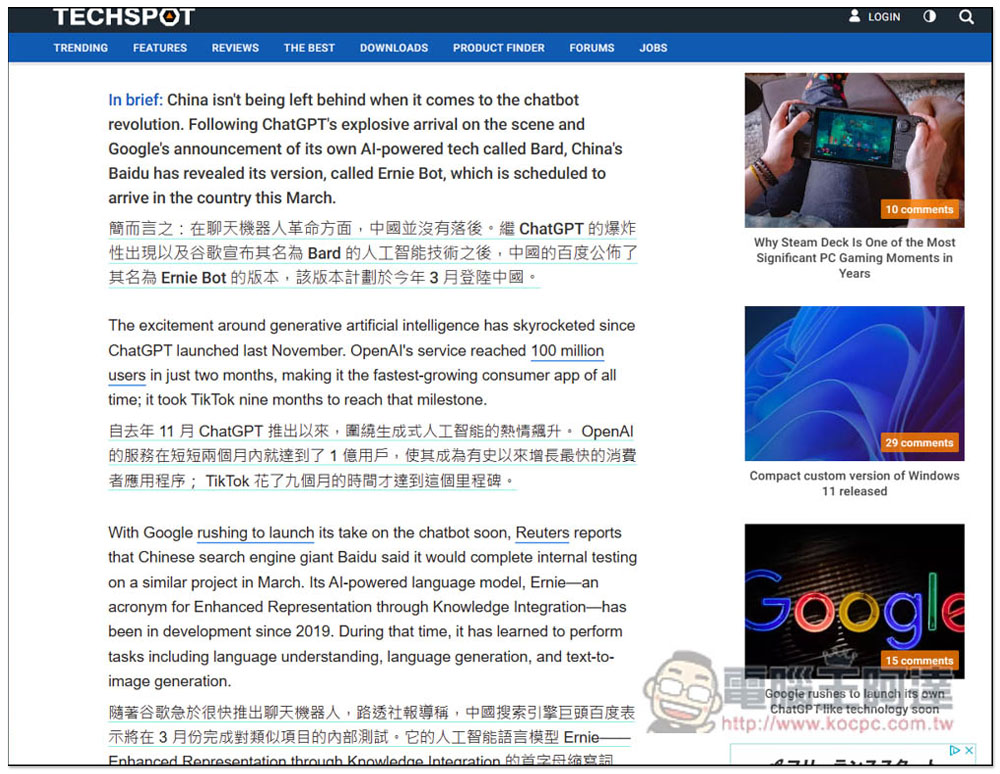Screen dimensions: 1000x774
Task: Click the user login icon
Action: (x=854, y=16)
